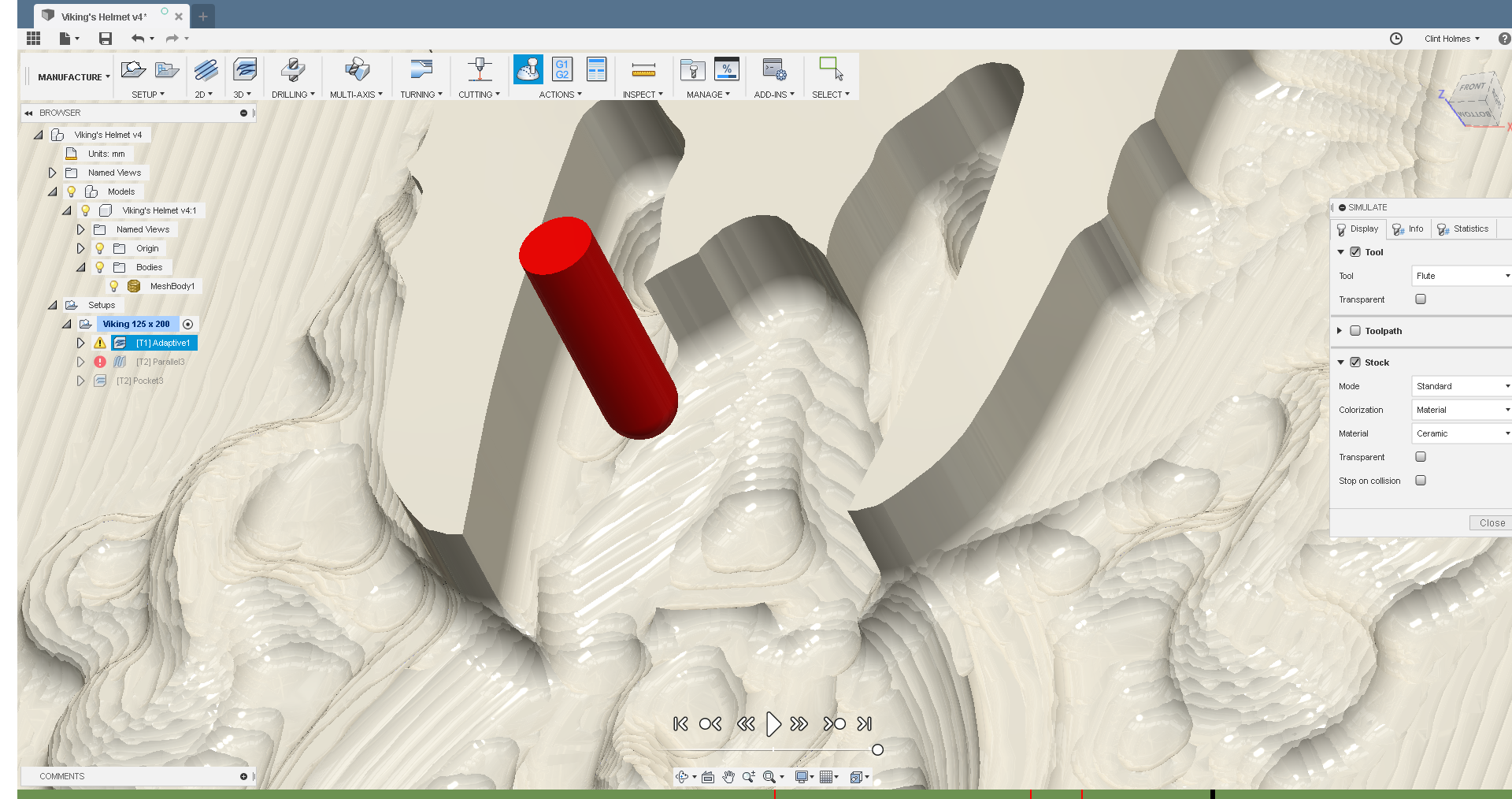1512x799 pixels.
Task: Open the Tool Library icon under Manage
Action: (x=694, y=69)
